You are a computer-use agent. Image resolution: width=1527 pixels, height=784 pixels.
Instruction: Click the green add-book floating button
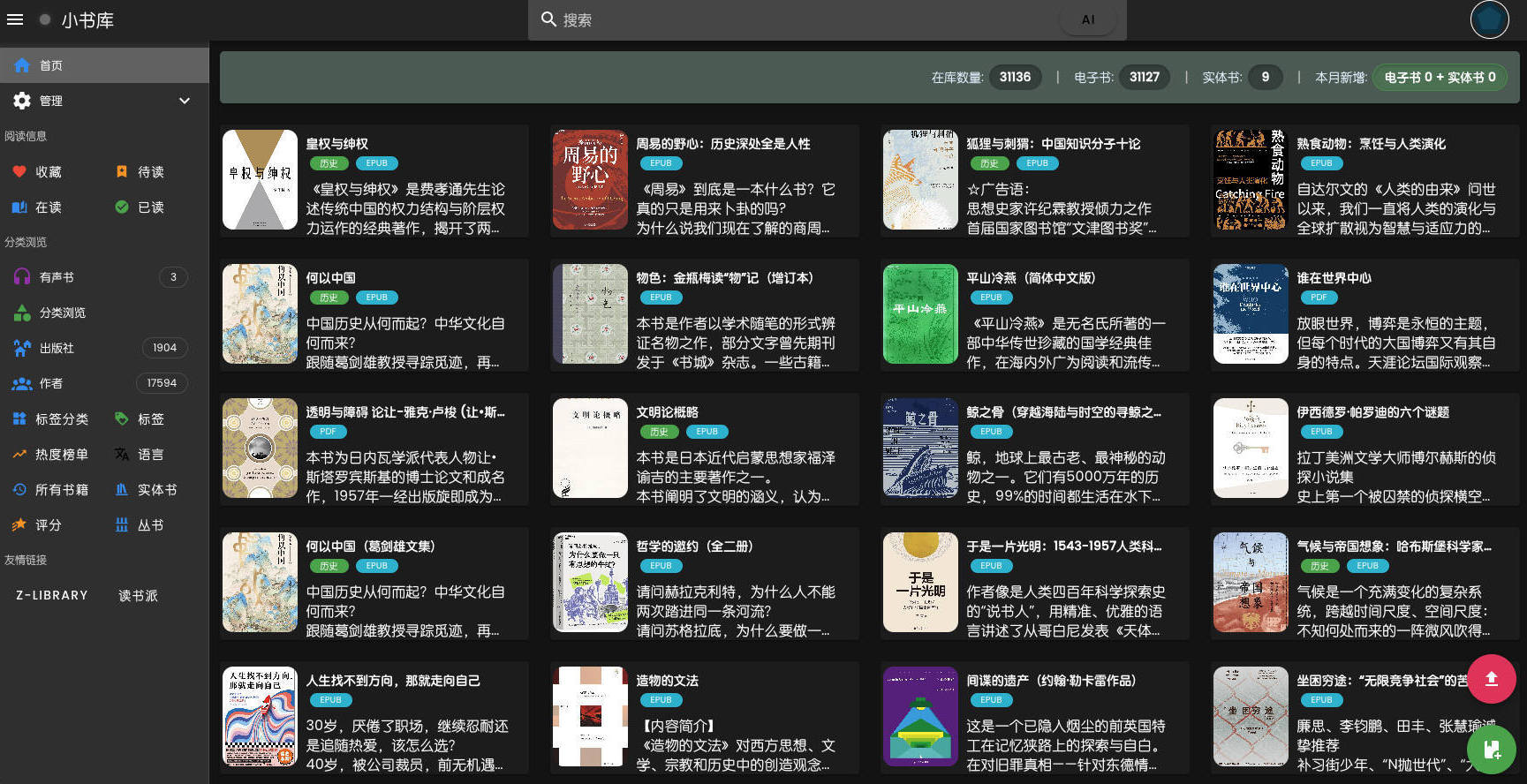[1491, 750]
